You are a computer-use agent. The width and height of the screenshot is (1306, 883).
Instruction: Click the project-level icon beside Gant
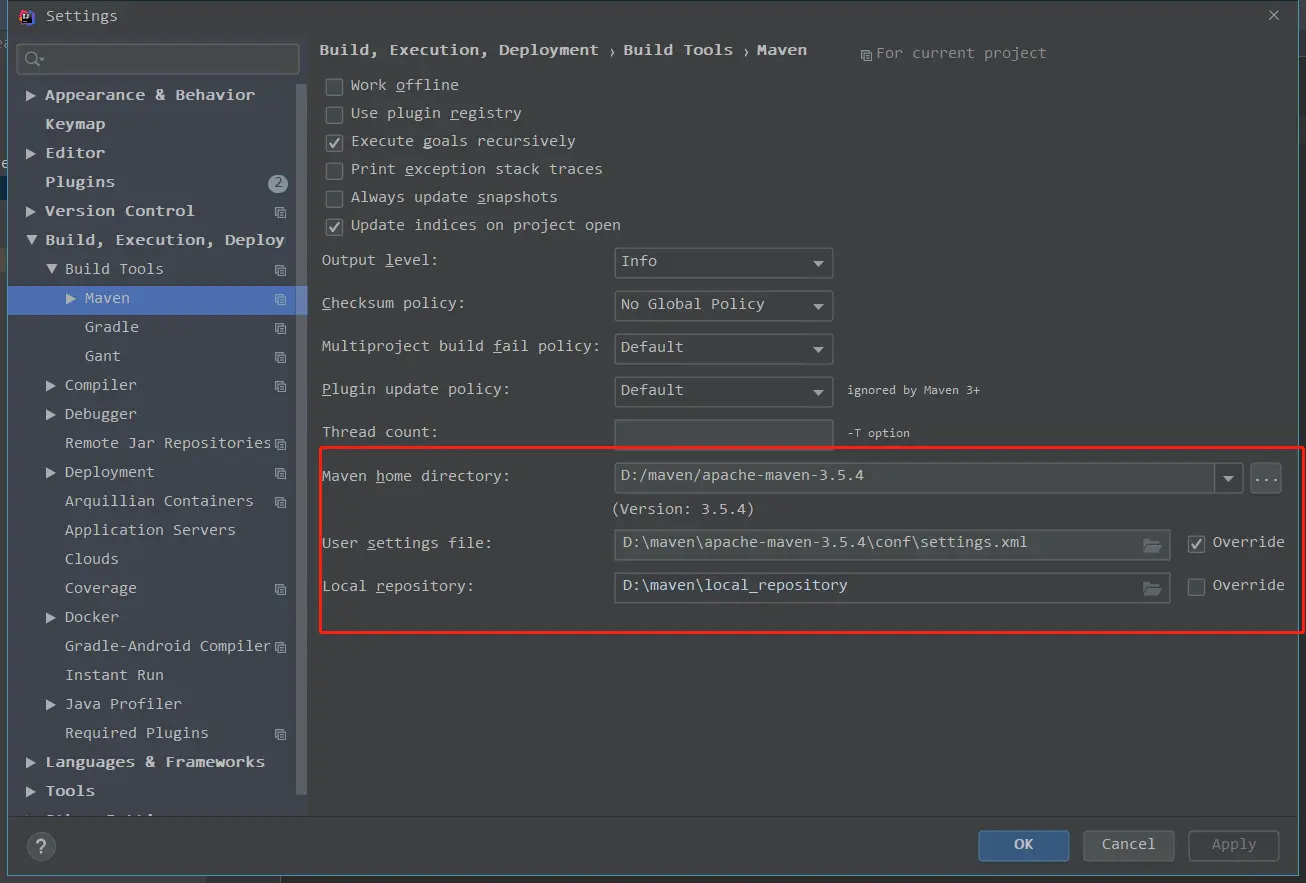coord(280,357)
